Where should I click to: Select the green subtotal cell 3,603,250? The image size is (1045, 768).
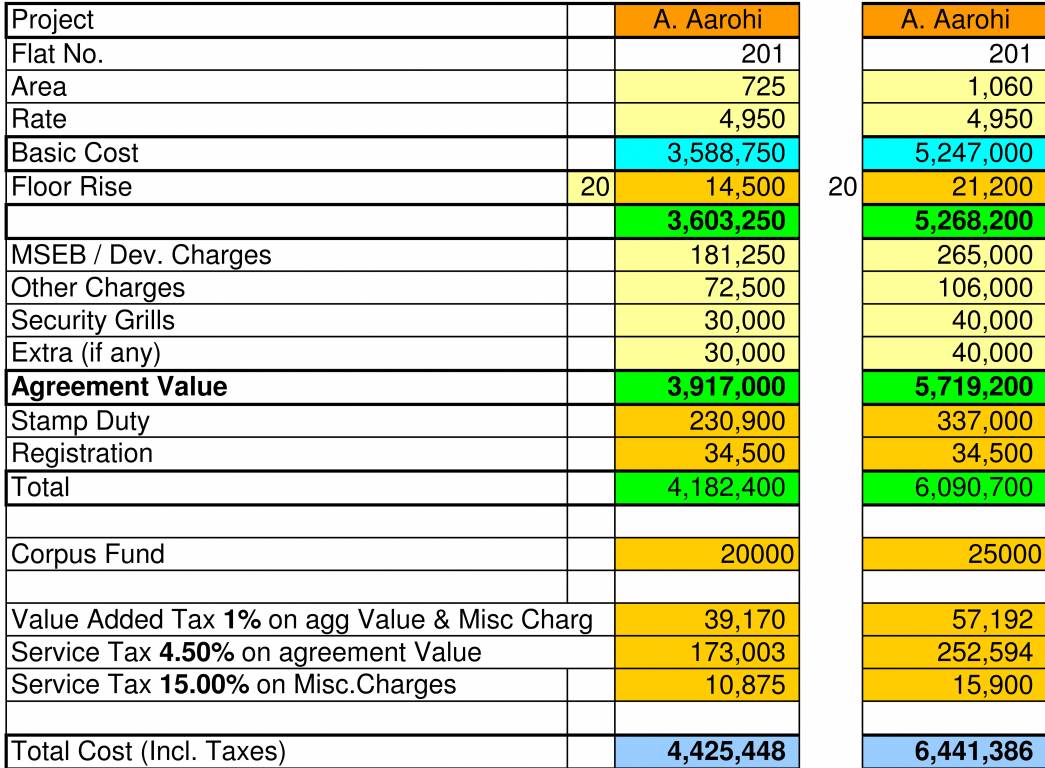(708, 218)
